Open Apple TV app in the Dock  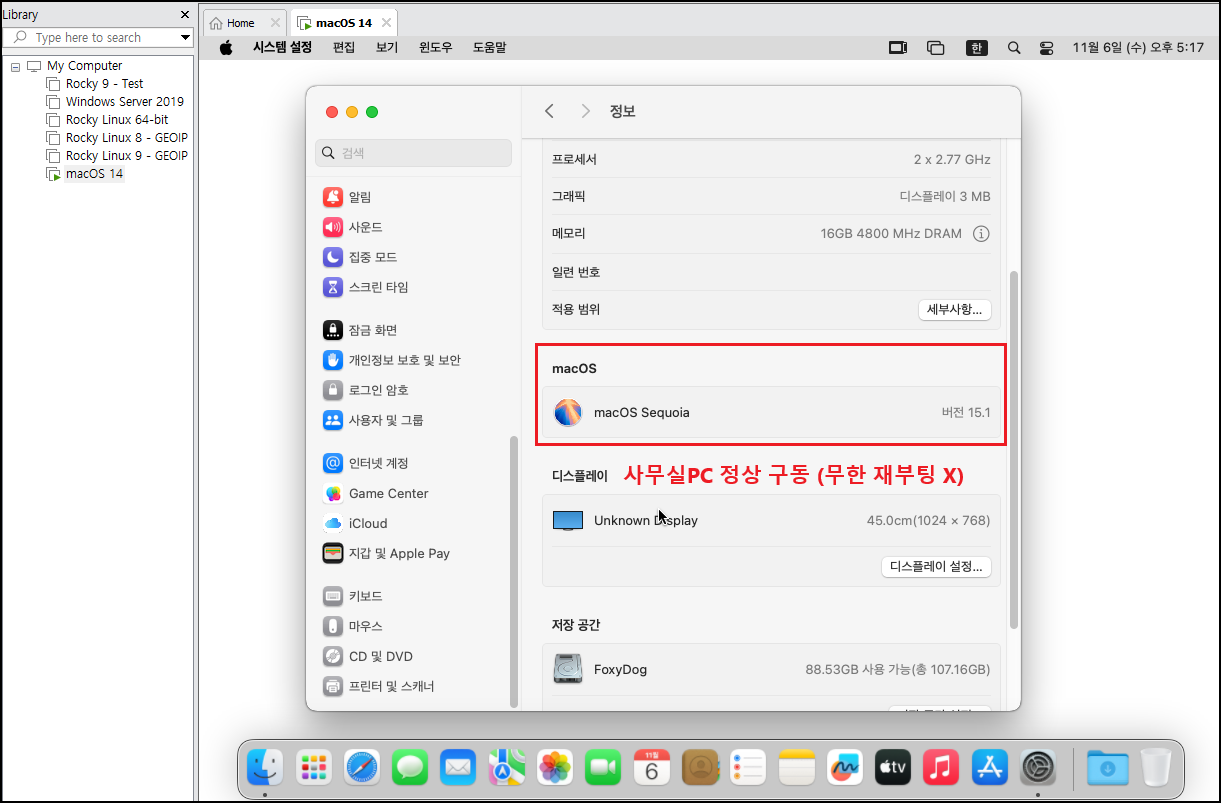pos(893,767)
